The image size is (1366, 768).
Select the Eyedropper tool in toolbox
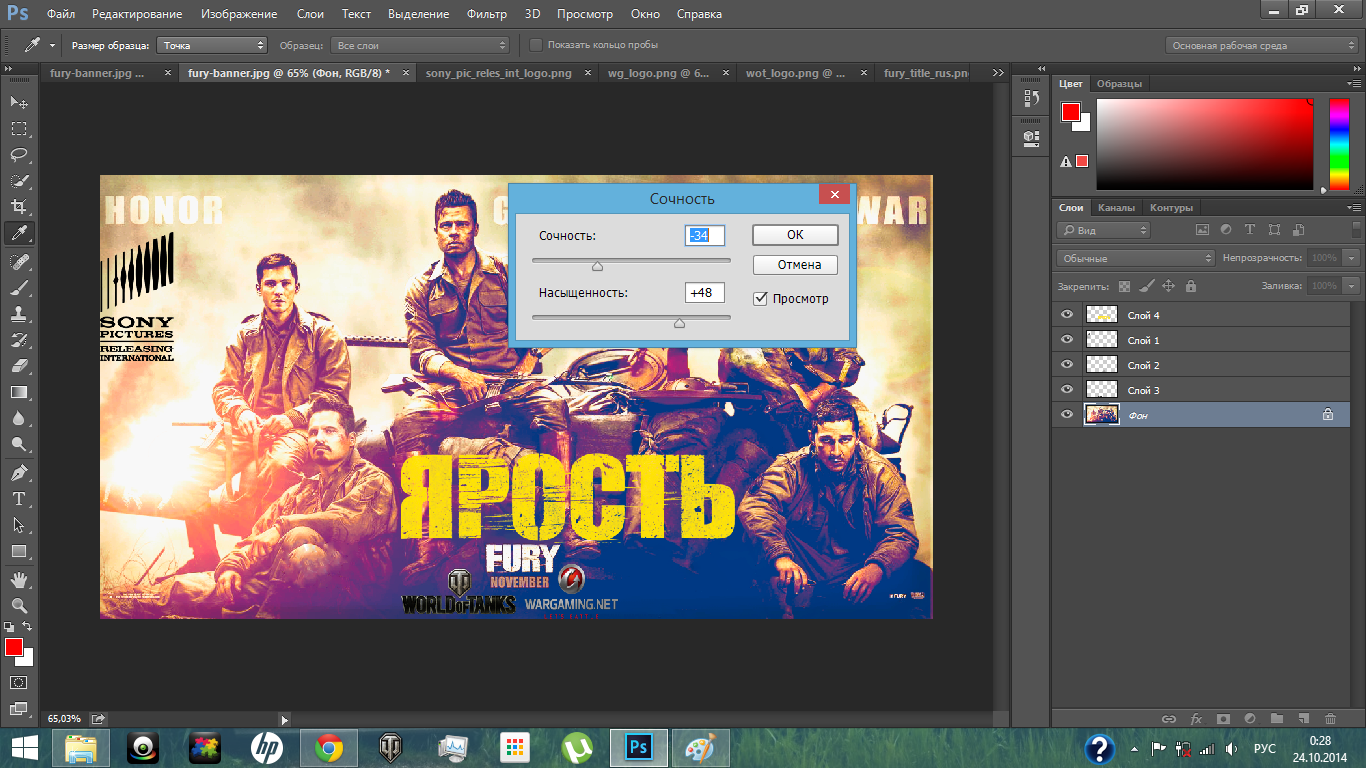coord(19,233)
